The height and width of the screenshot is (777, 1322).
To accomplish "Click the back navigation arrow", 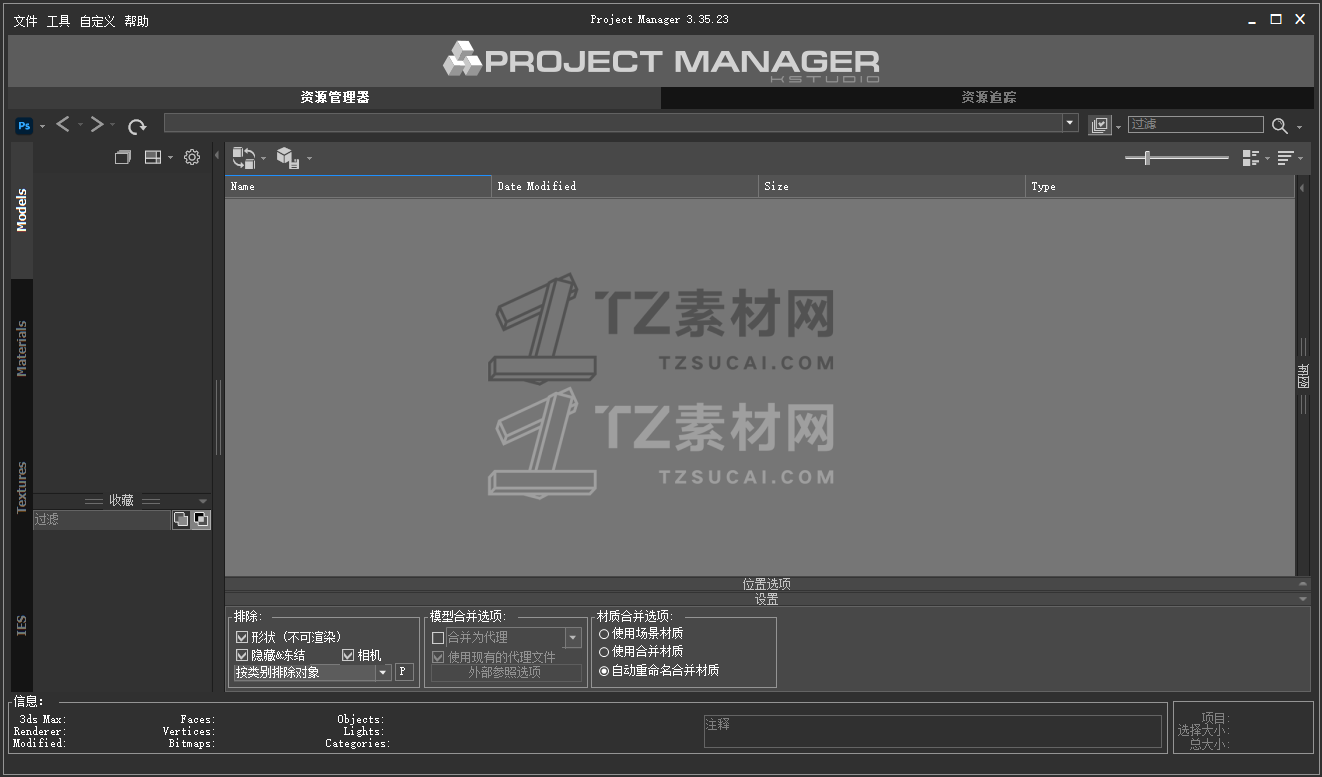I will (62, 124).
